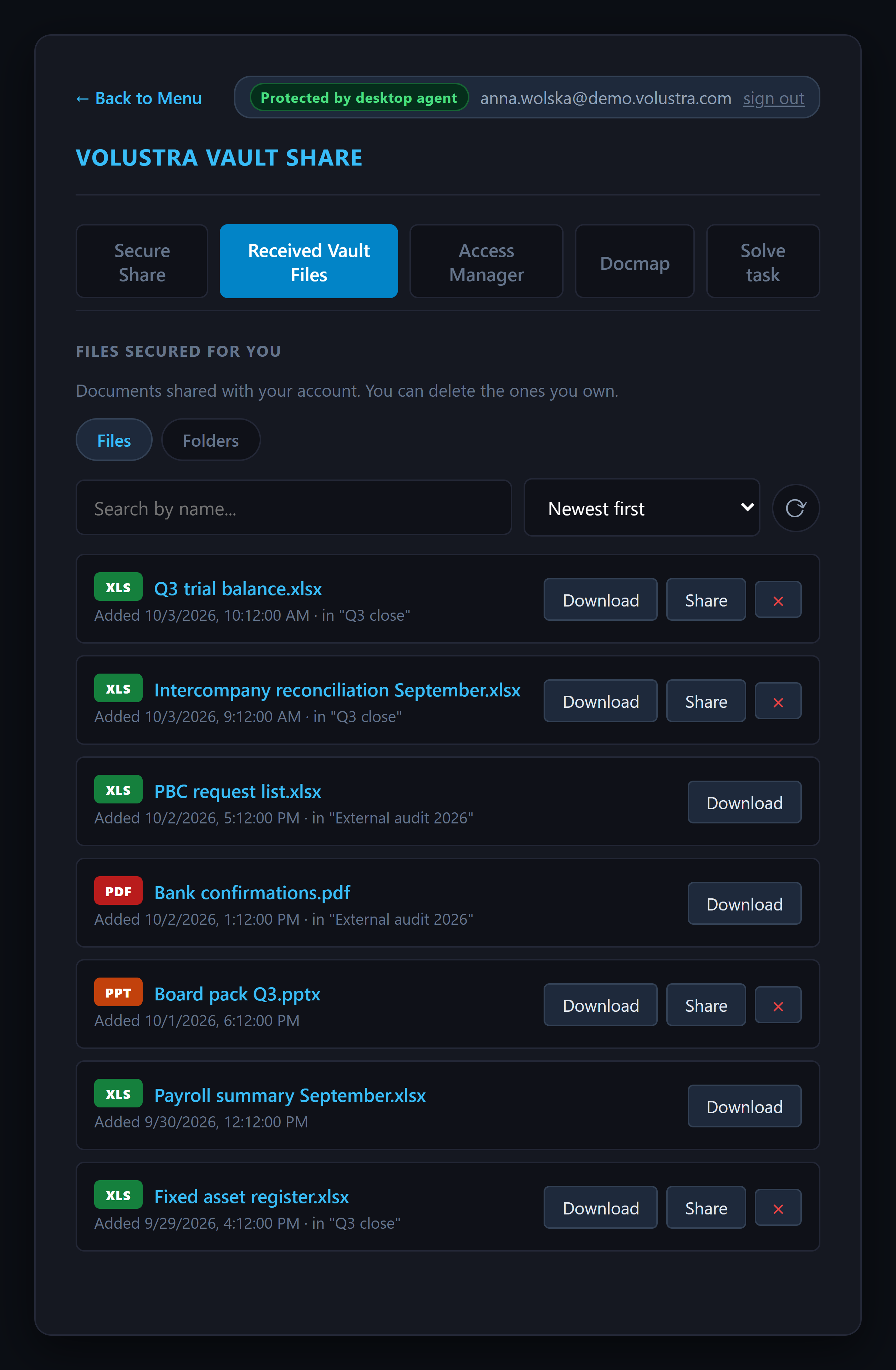The width and height of the screenshot is (896, 1370).
Task: Click the XLS badge of PBC request list
Action: click(x=118, y=789)
